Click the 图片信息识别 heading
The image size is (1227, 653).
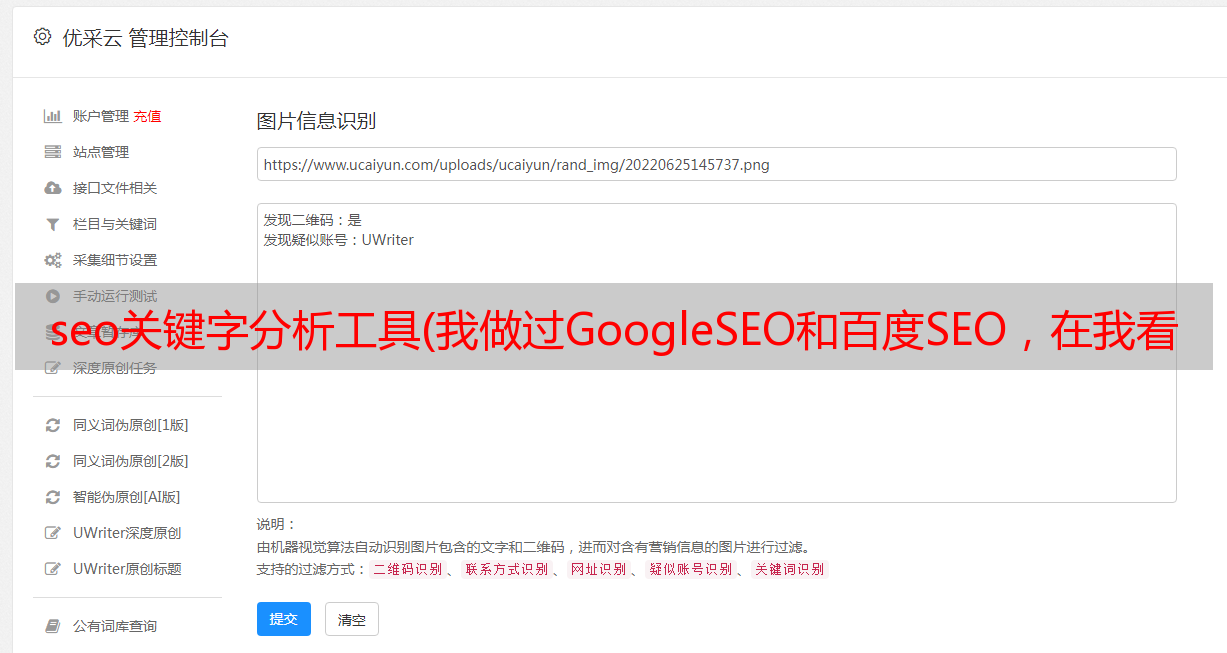316,121
